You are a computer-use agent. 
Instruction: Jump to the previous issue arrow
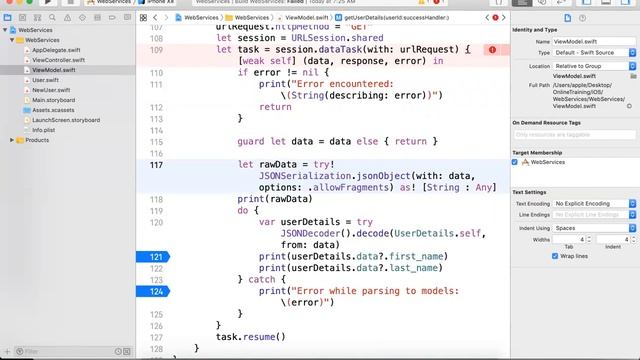487,18
